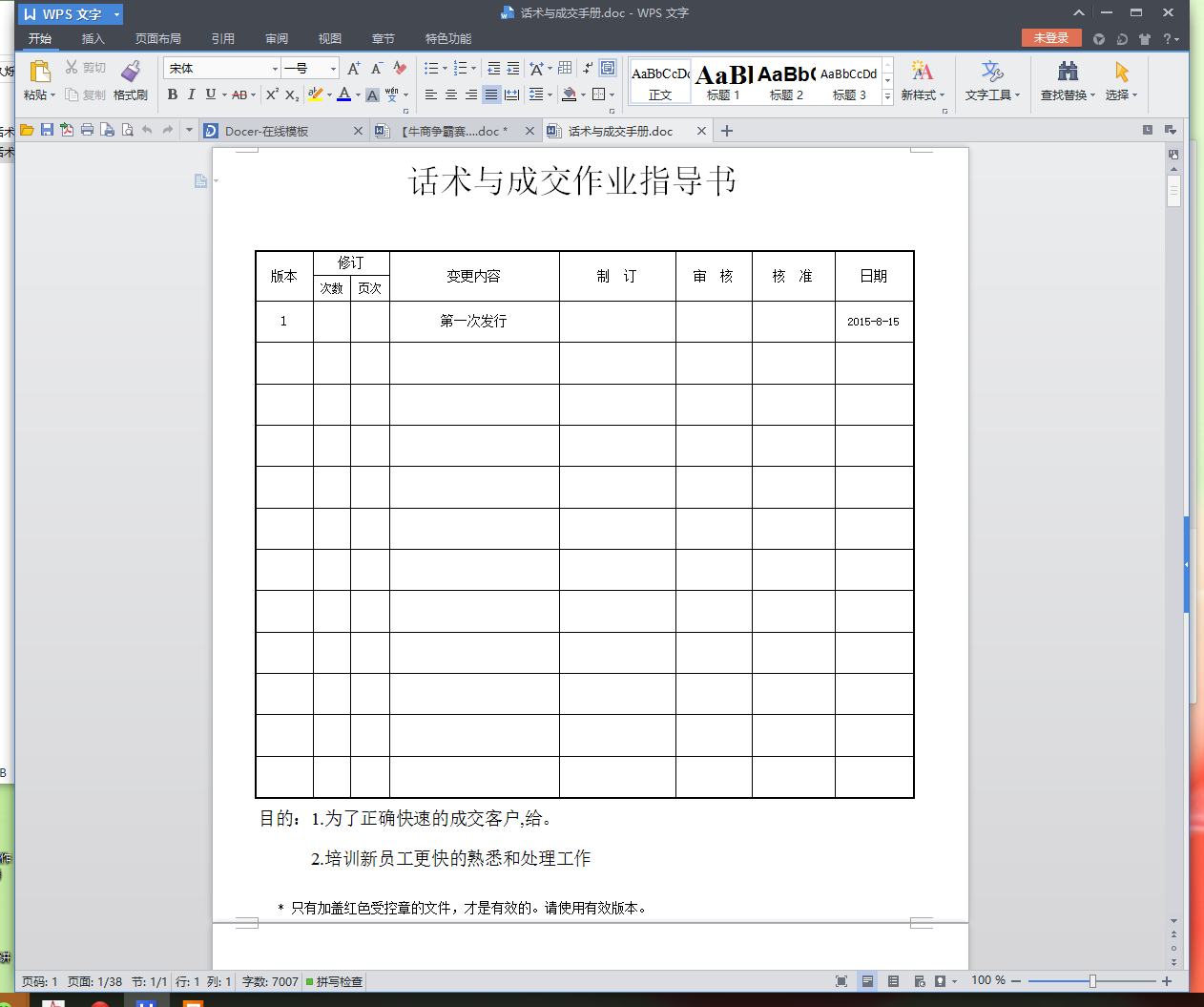Decrease indent icon in ribbon
Screen dimensions: 1204x1007
pos(493,68)
